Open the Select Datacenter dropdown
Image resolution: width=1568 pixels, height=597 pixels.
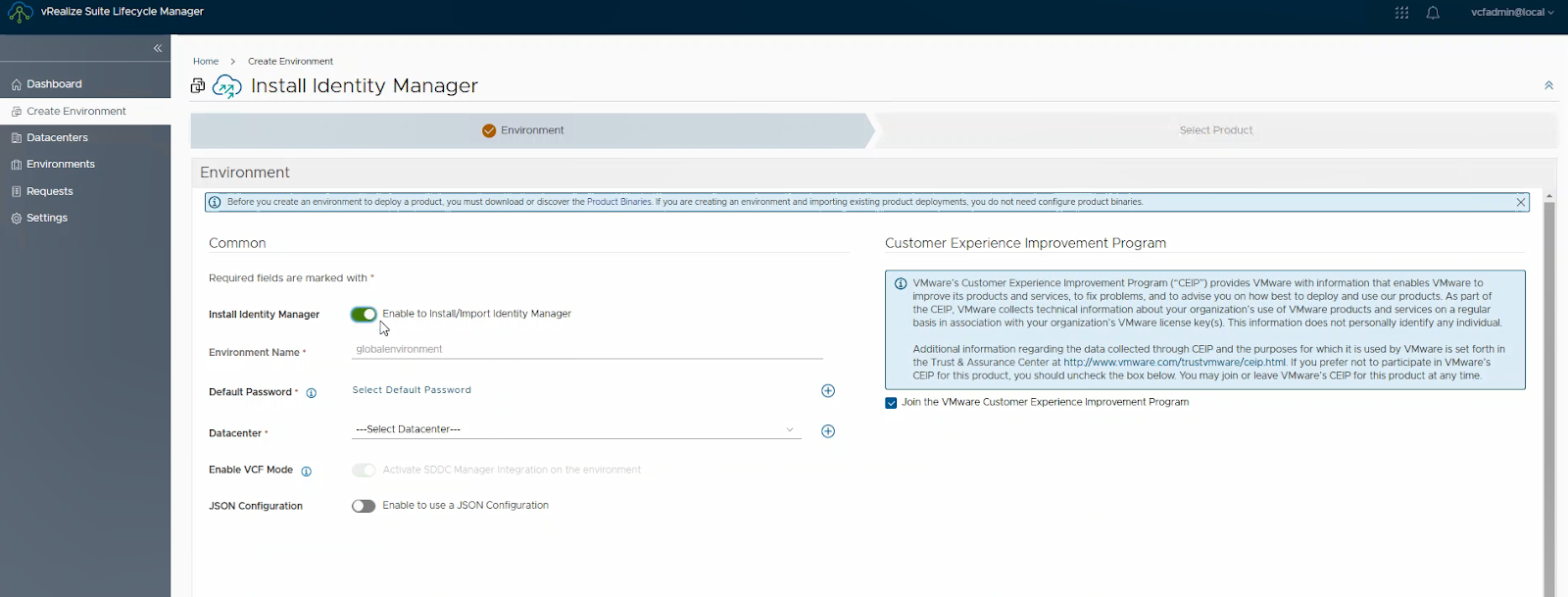click(576, 429)
